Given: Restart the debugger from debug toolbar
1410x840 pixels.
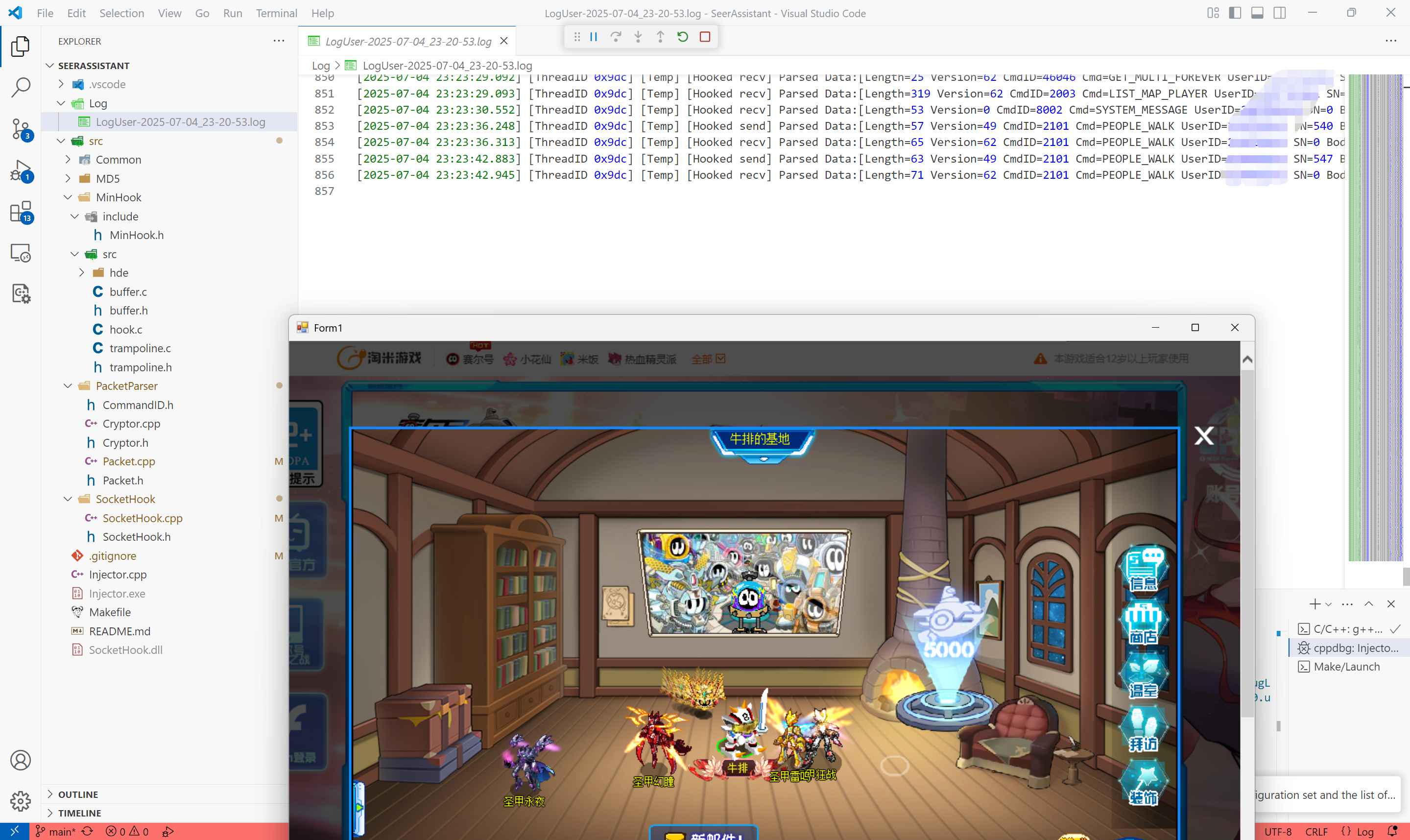Looking at the screenshot, I should [x=682, y=37].
